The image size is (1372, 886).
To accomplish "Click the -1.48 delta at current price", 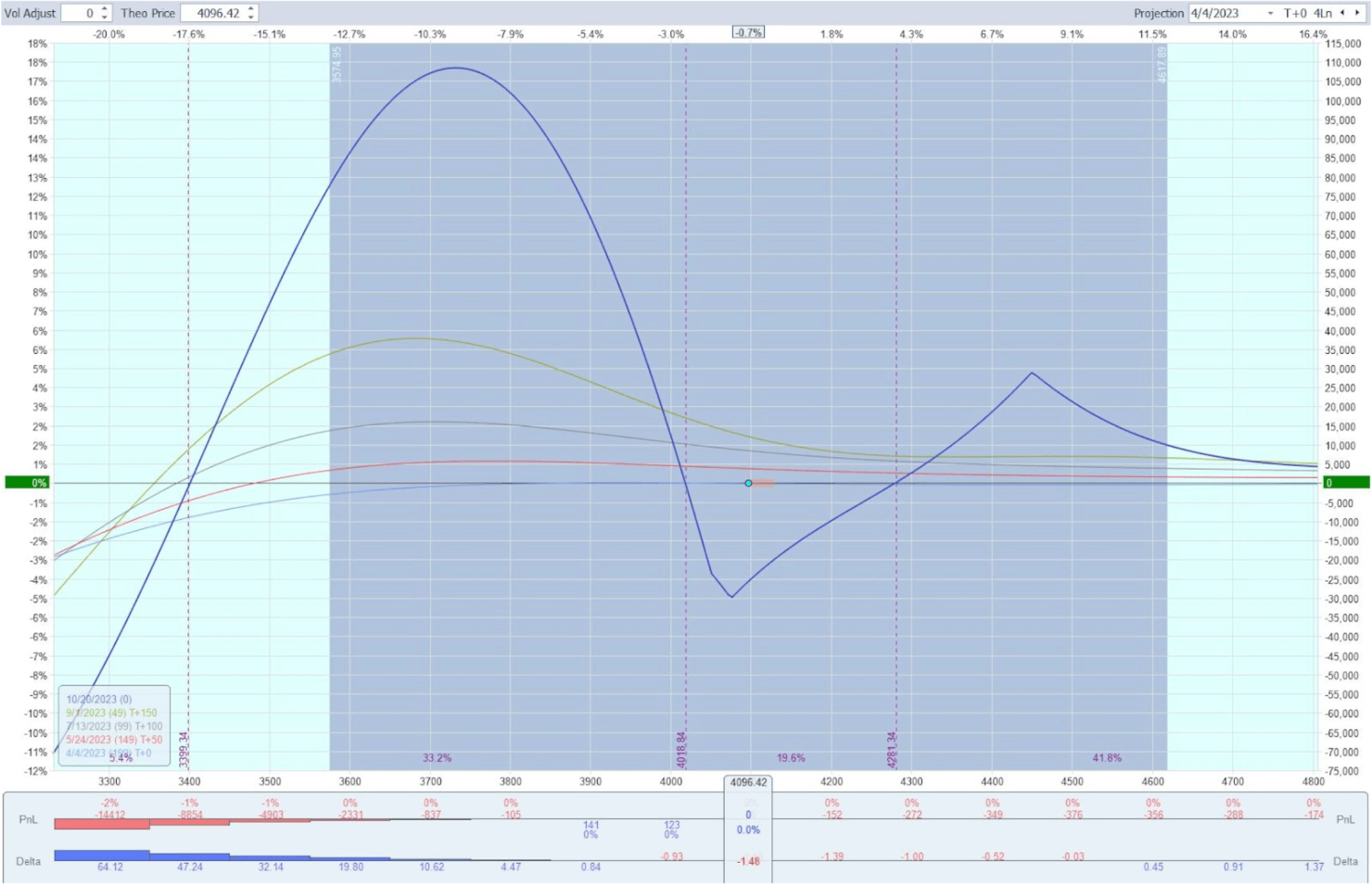I will 748,862.
